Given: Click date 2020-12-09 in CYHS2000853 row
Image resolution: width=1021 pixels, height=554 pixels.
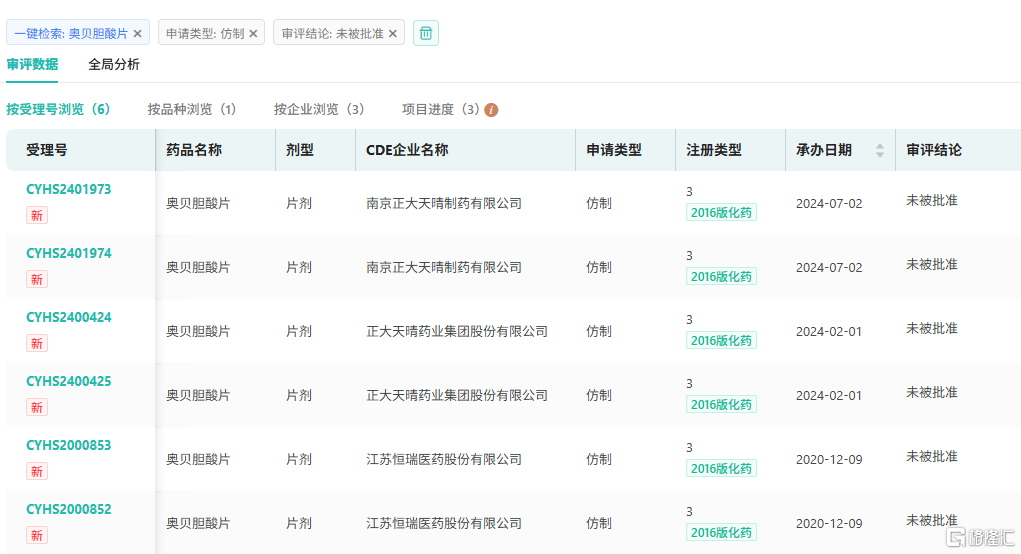Looking at the screenshot, I should coord(829,460).
